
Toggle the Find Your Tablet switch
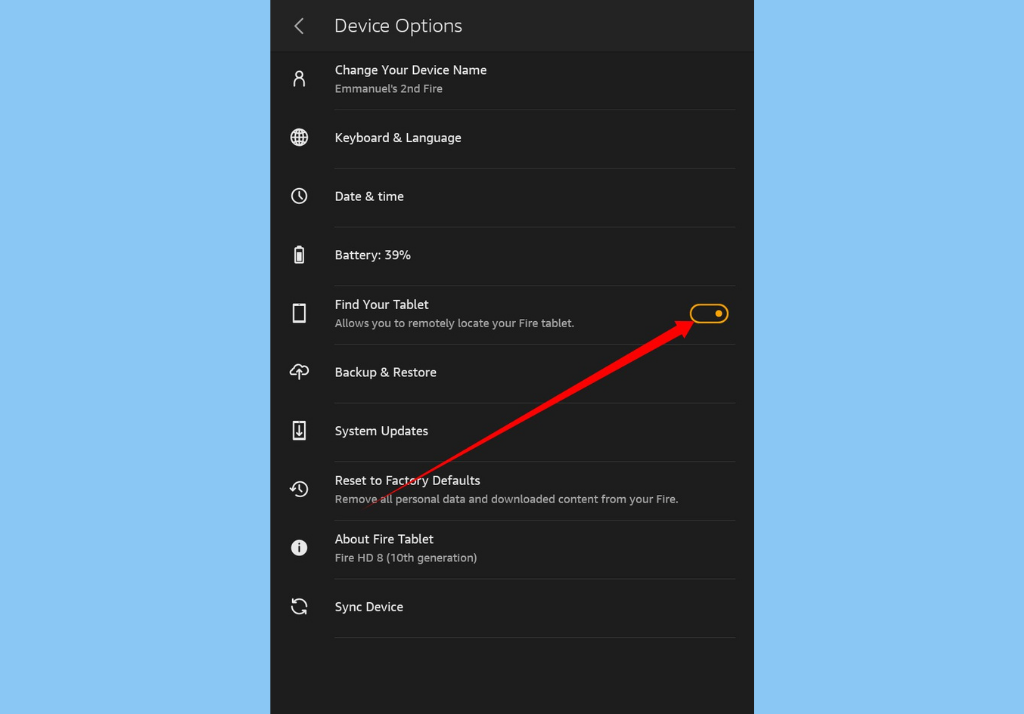click(709, 314)
